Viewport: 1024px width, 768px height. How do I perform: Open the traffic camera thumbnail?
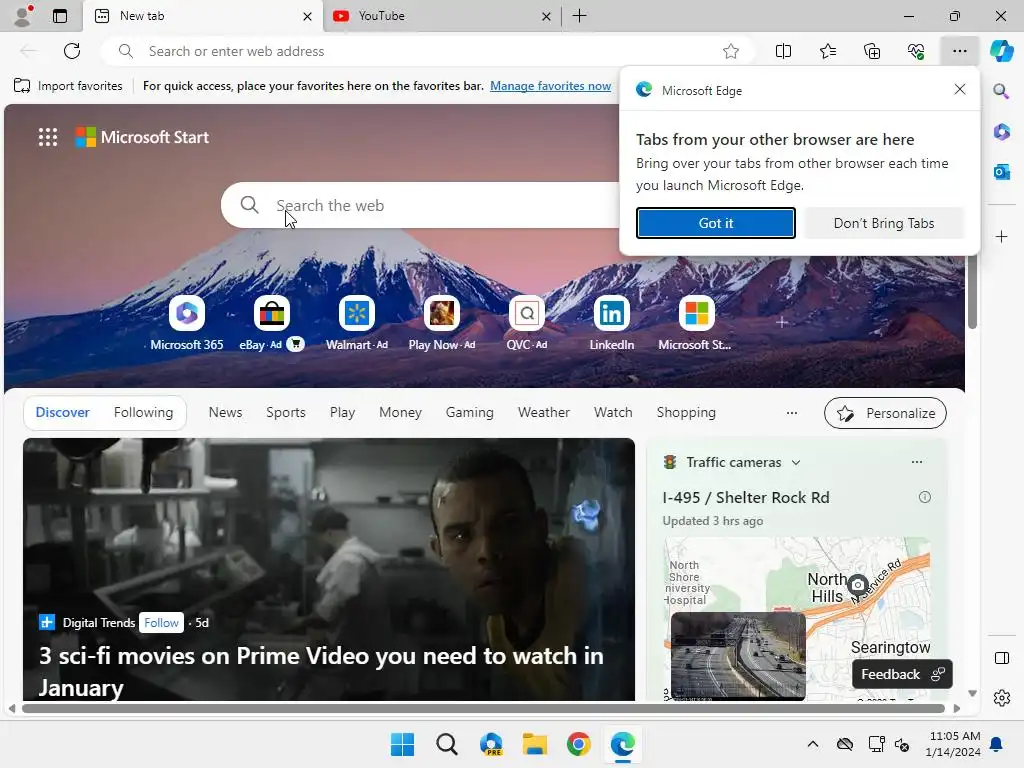coord(738,656)
